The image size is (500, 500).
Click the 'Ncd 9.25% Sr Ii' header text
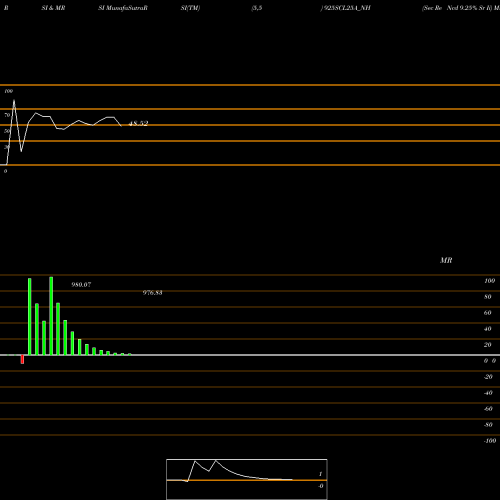click(469, 8)
